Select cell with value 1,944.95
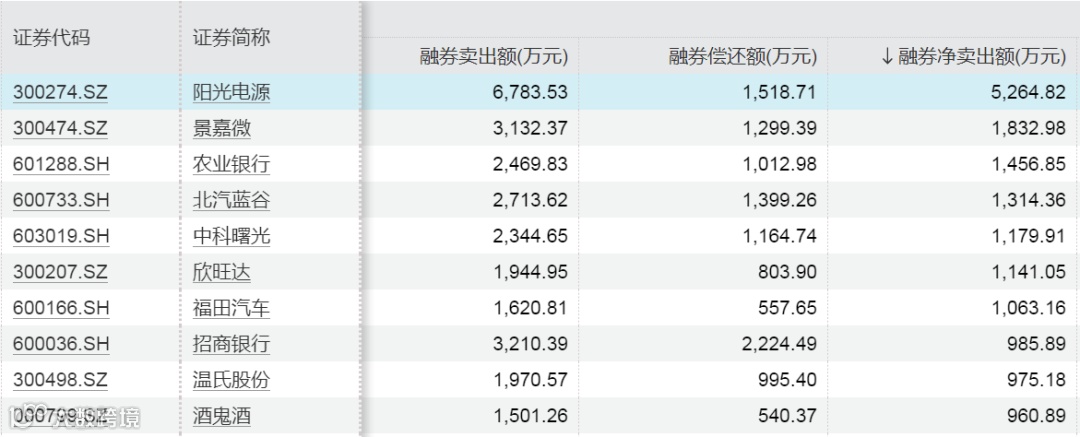The image size is (1080, 437). click(x=529, y=272)
